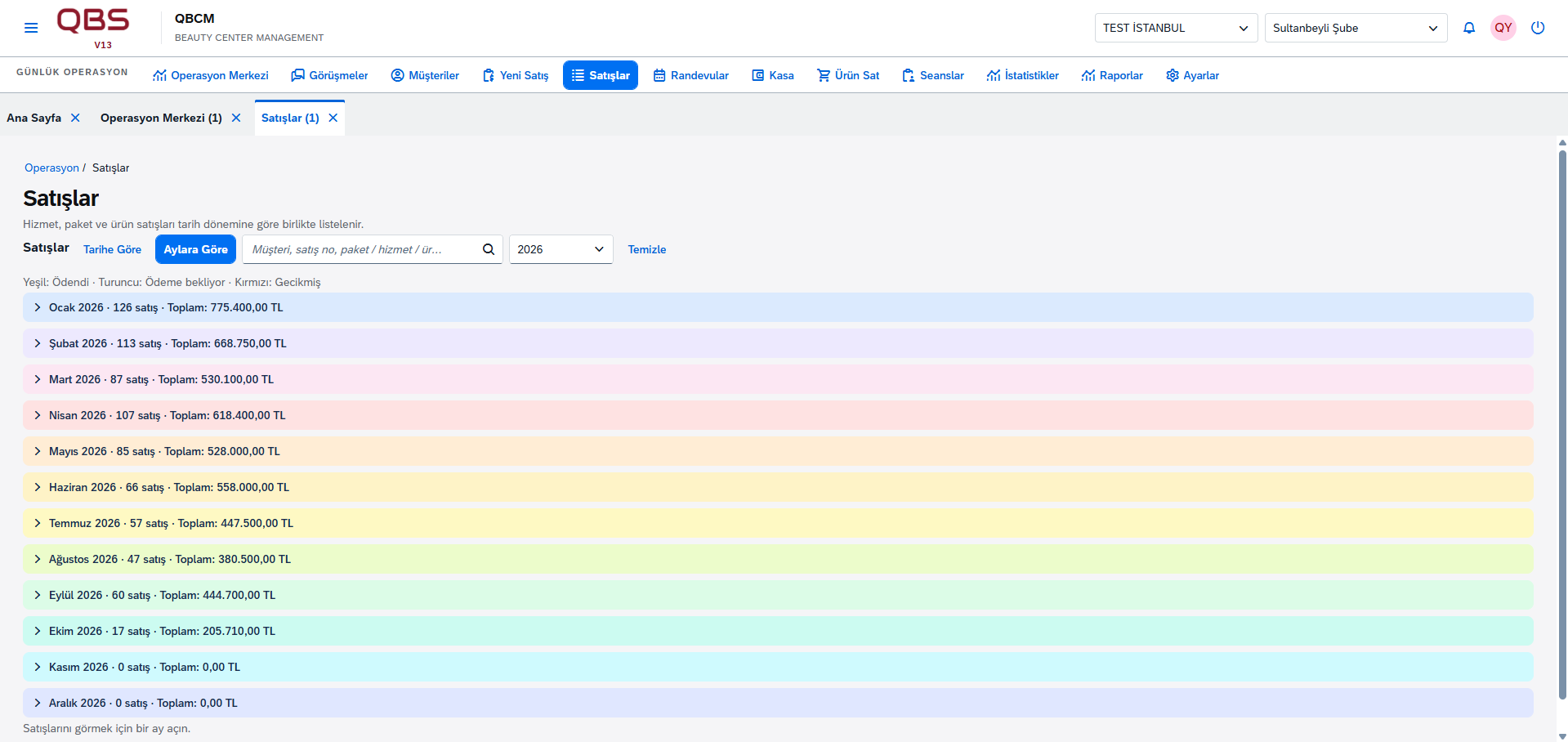Open the QY user avatar
Screen dimensions: 1568x742
1503,28
